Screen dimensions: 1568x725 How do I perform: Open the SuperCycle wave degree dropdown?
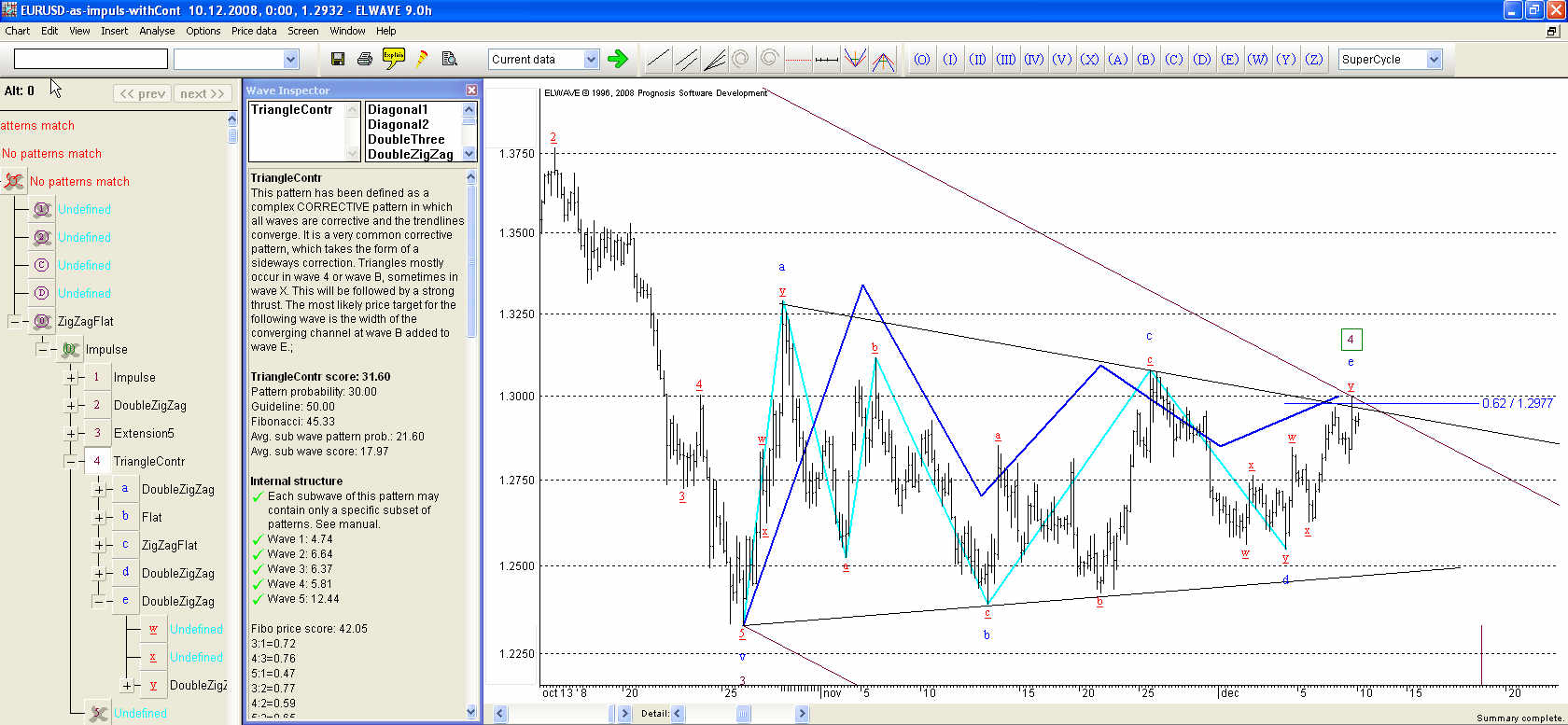tap(1435, 59)
